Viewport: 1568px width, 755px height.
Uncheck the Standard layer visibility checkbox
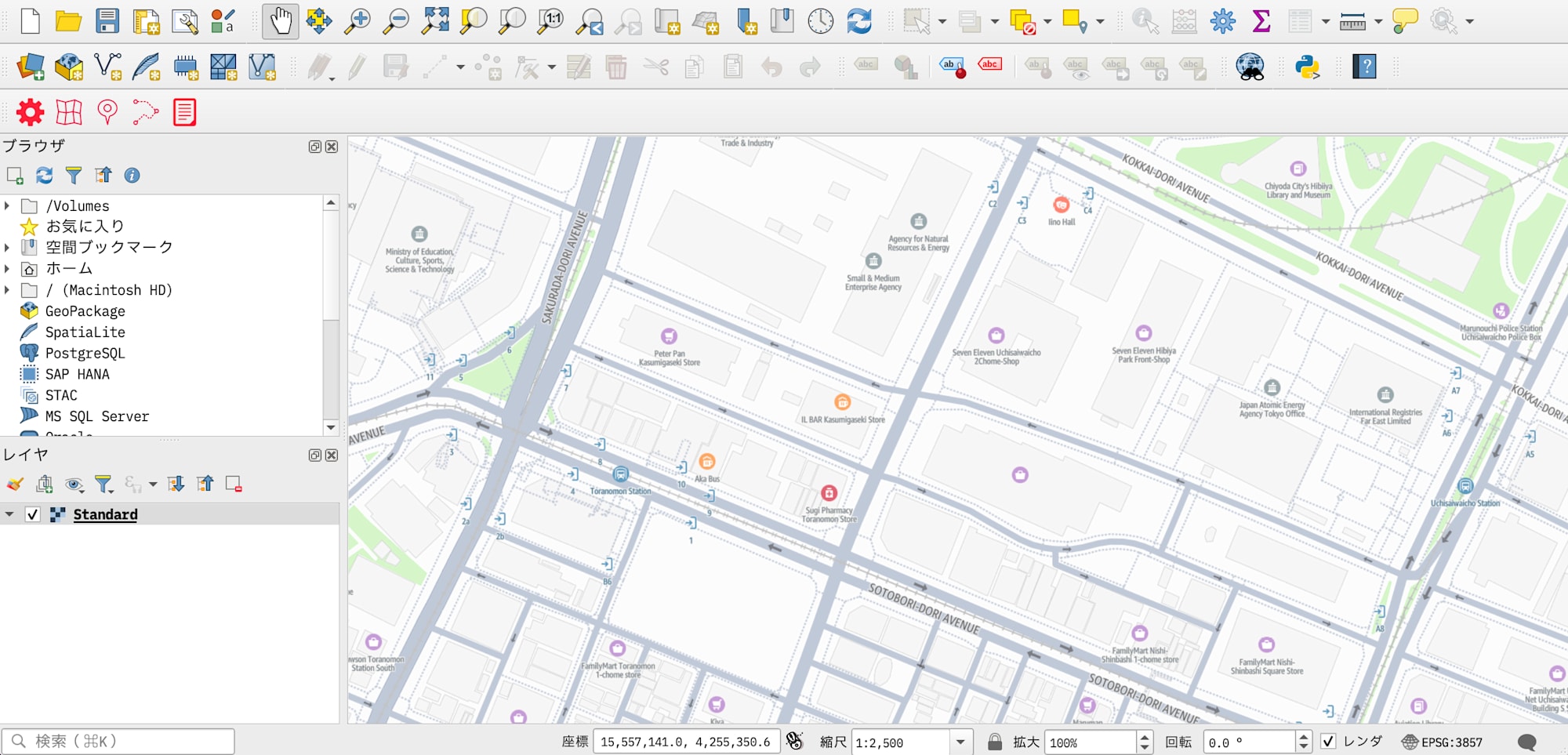pos(33,514)
